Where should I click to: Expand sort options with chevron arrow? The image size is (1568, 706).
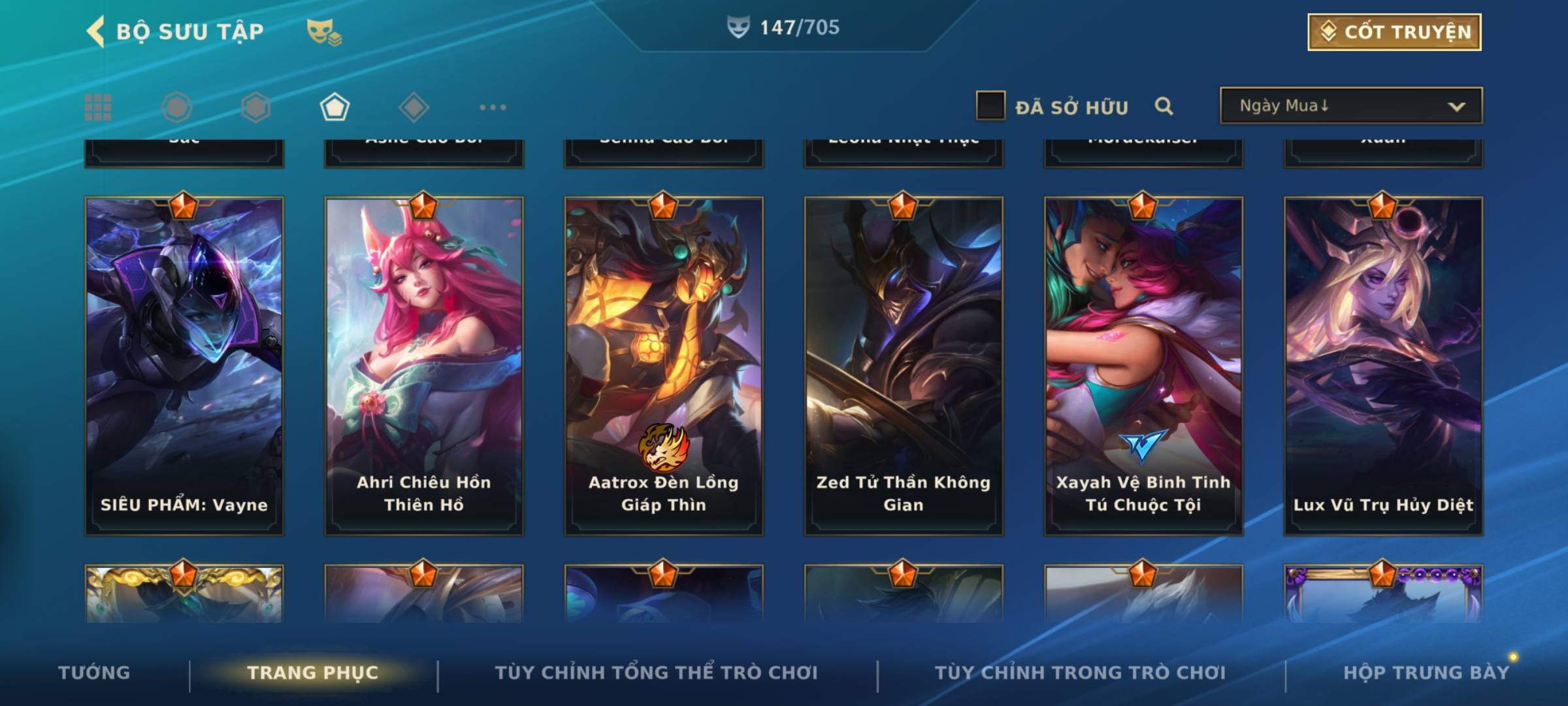pyautogui.click(x=1456, y=107)
